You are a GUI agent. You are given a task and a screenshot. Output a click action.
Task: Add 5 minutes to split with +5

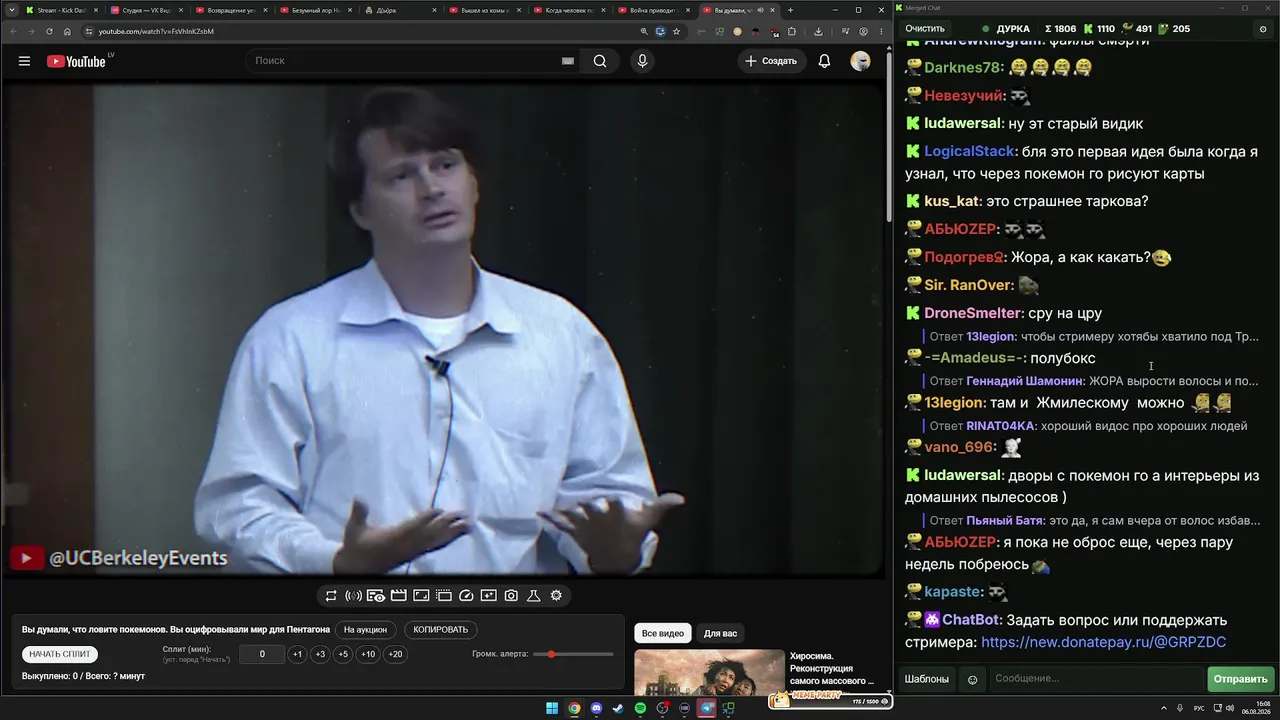pyautogui.click(x=343, y=654)
